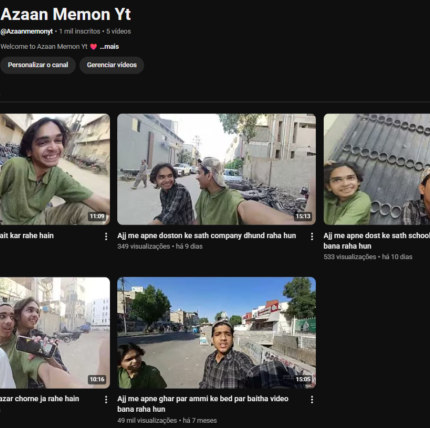Screen dimensions: 430x428
Task: Open thumbnail of 15:05 duration video
Action: coord(216,333)
